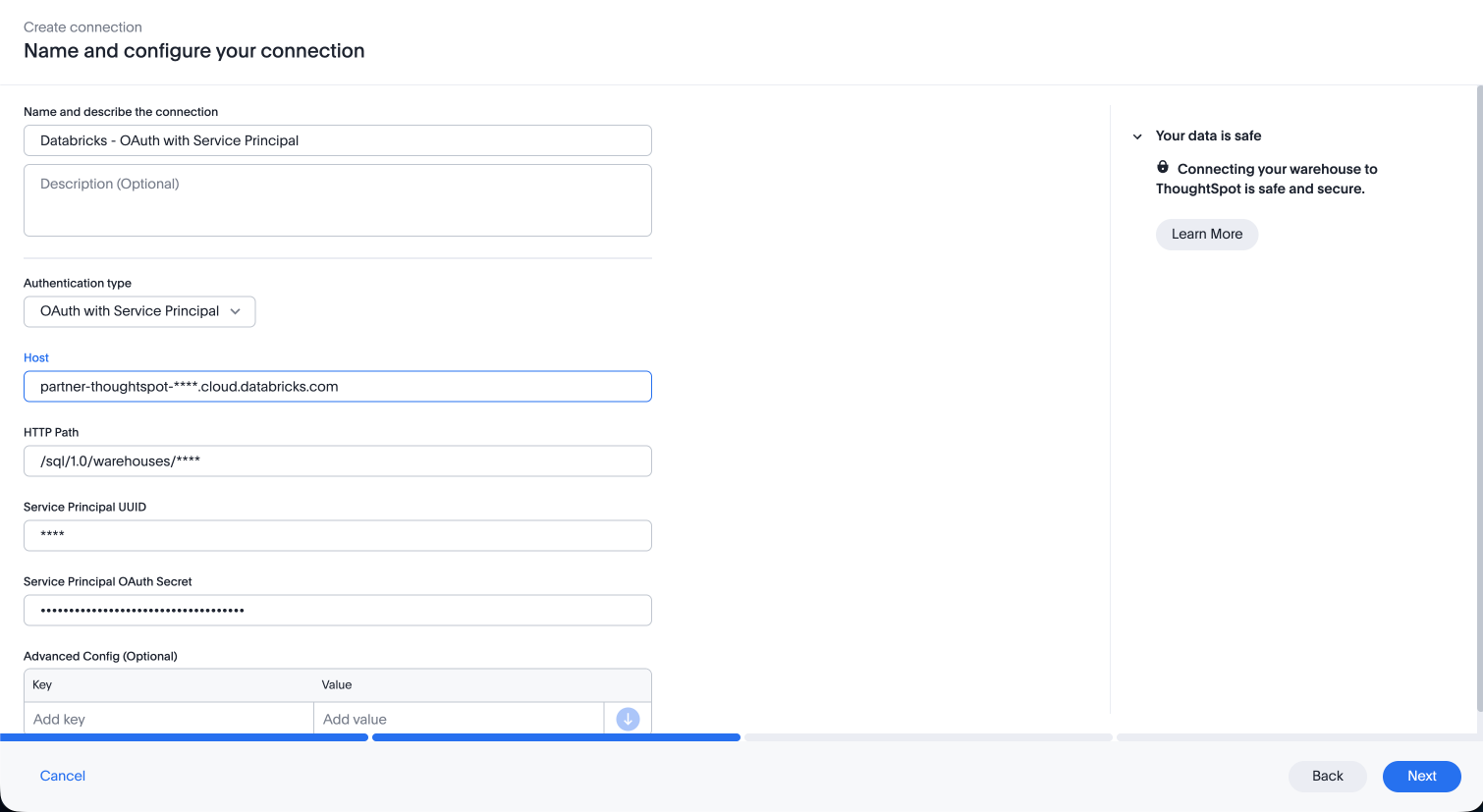1483x812 pixels.
Task: Collapse the 'Your data is safe' section
Action: pos(1137,136)
